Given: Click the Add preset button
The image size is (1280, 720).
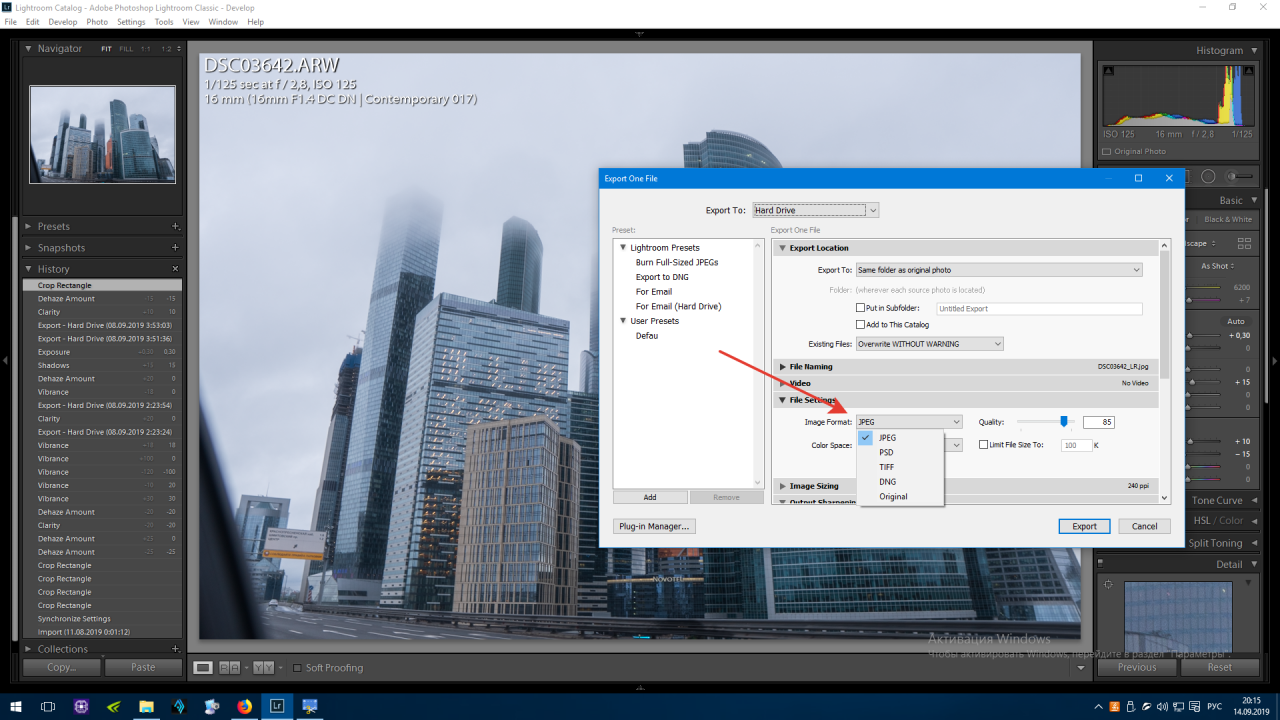Looking at the screenshot, I should coord(650,497).
